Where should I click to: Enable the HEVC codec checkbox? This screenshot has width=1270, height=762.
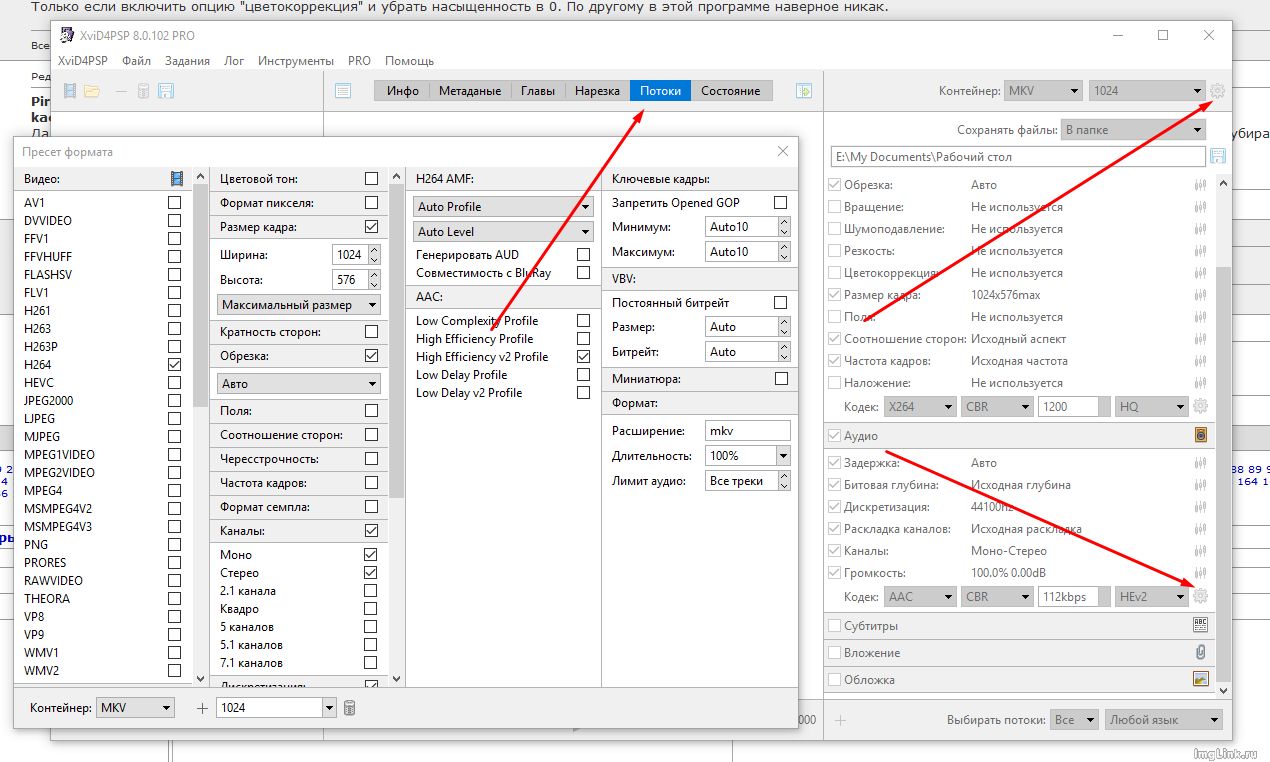(x=175, y=383)
